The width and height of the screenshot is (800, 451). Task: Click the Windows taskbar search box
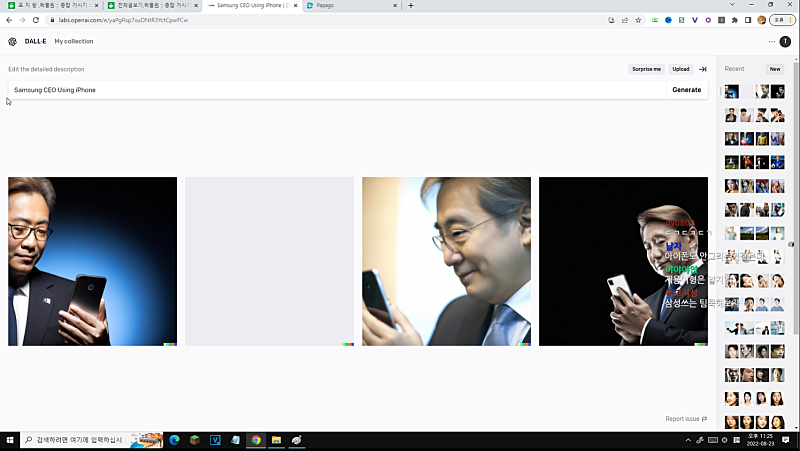(92, 440)
